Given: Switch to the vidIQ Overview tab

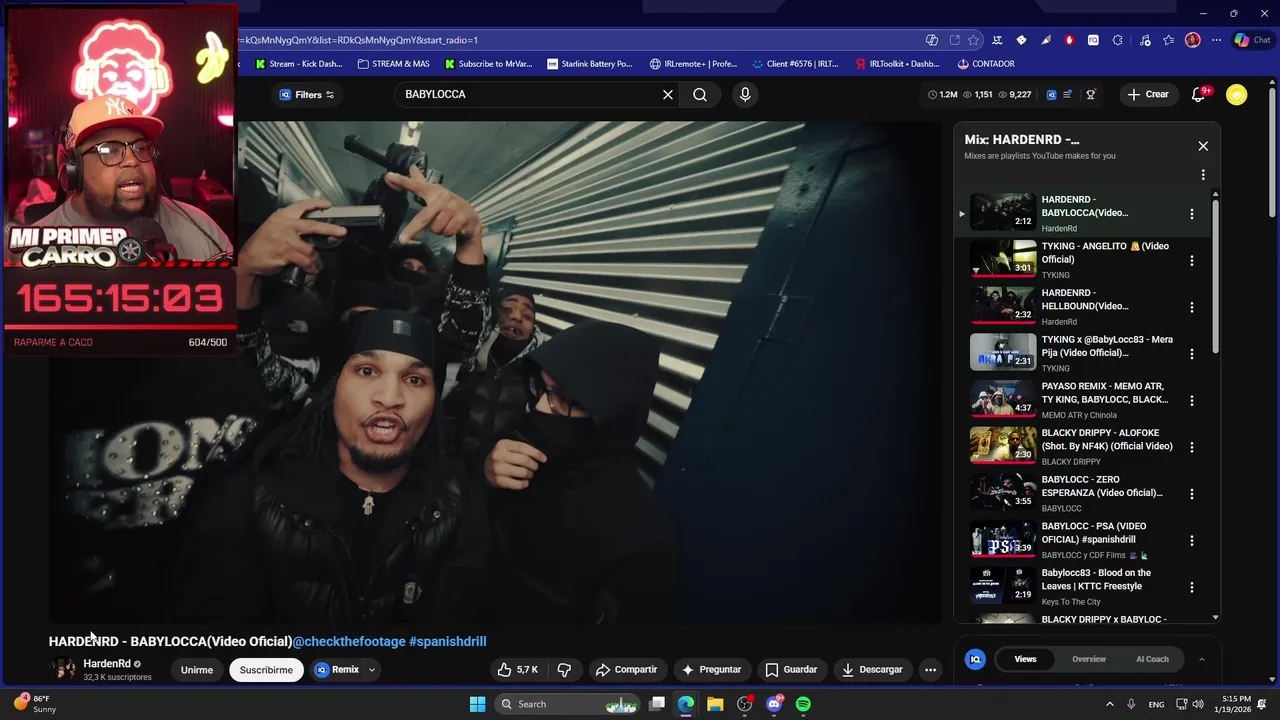Looking at the screenshot, I should (1089, 659).
